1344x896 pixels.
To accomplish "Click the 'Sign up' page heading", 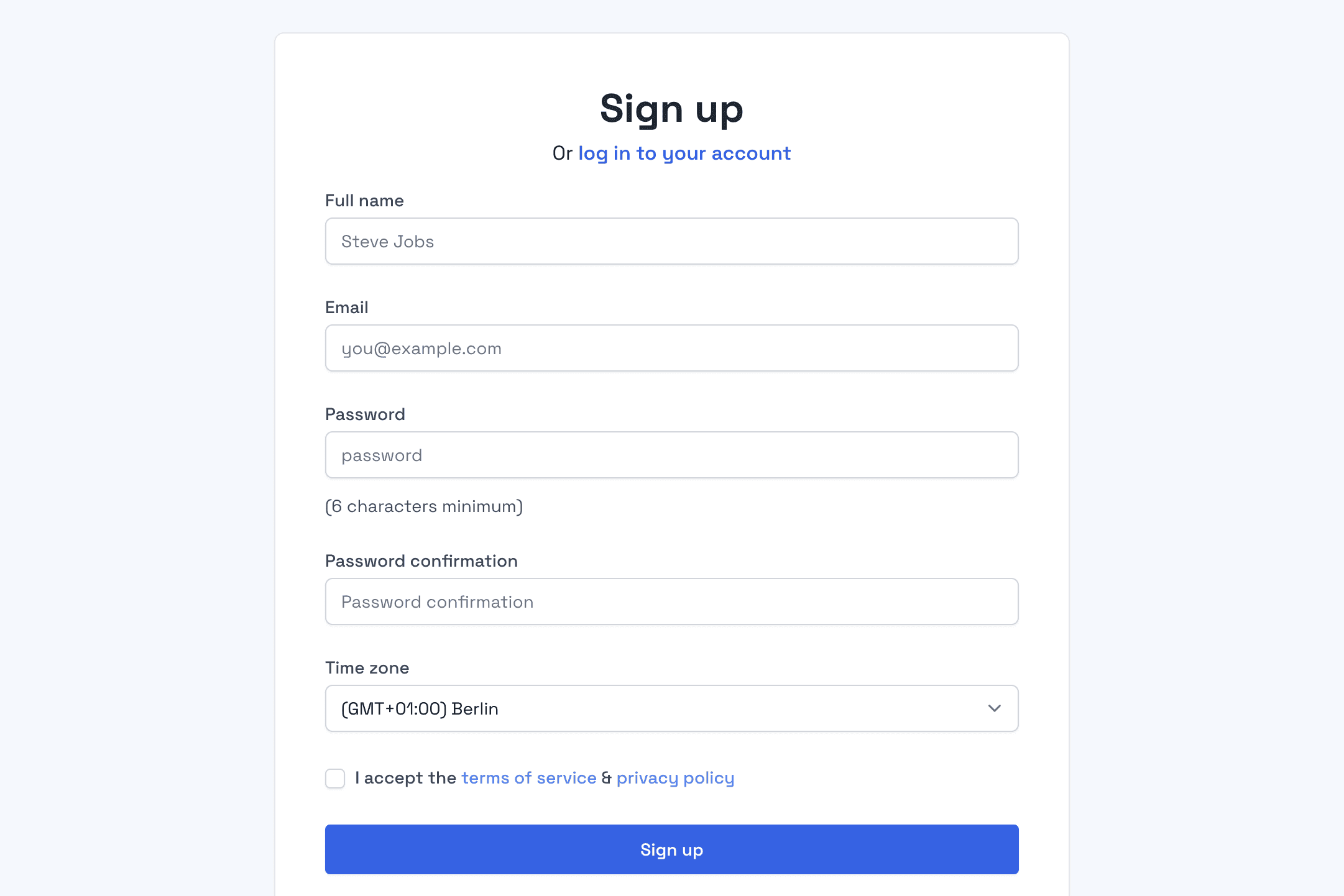I will pos(671,109).
